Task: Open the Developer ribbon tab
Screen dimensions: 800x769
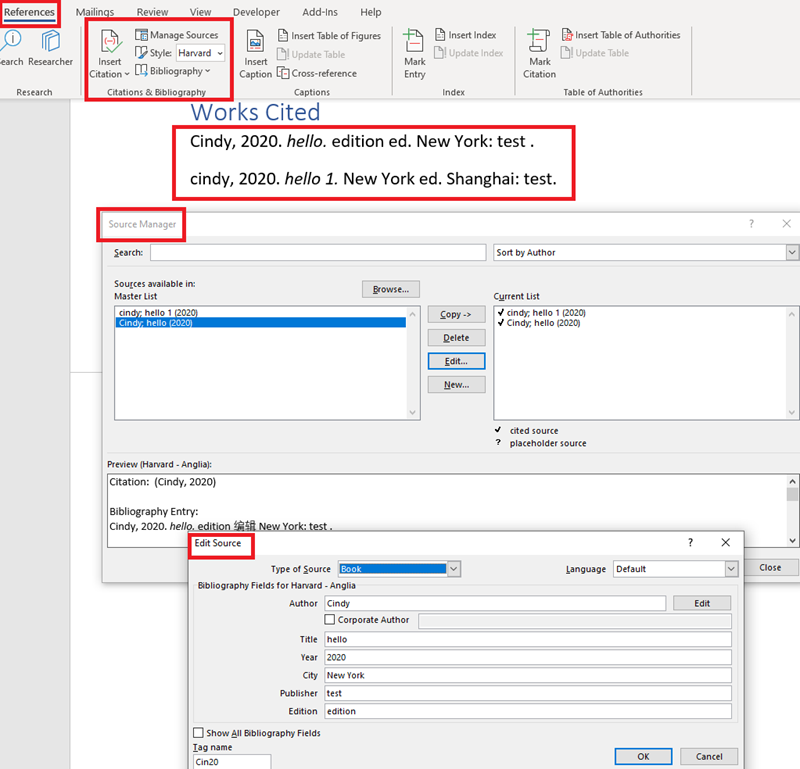Action: coord(256,12)
